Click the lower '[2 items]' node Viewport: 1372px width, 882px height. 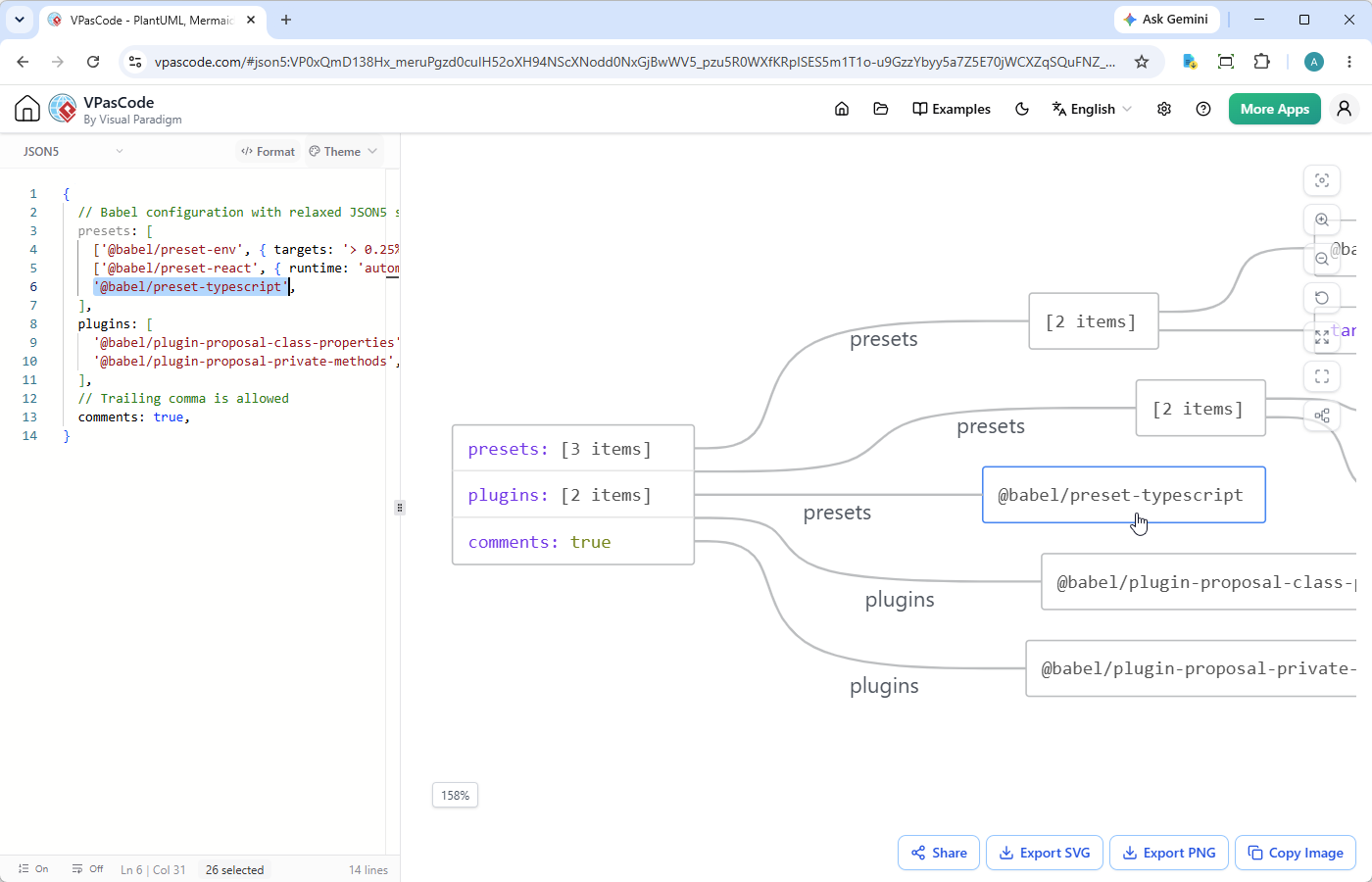point(1200,409)
